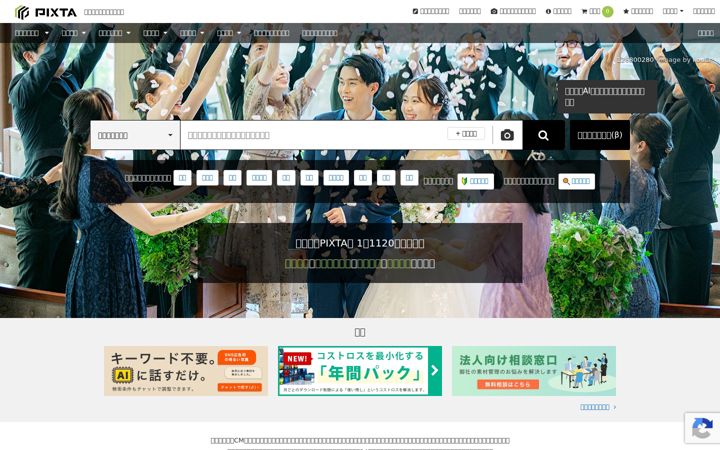Click the beginner-mark guide button below search
Viewport: 720px width, 450px height.
coord(475,181)
